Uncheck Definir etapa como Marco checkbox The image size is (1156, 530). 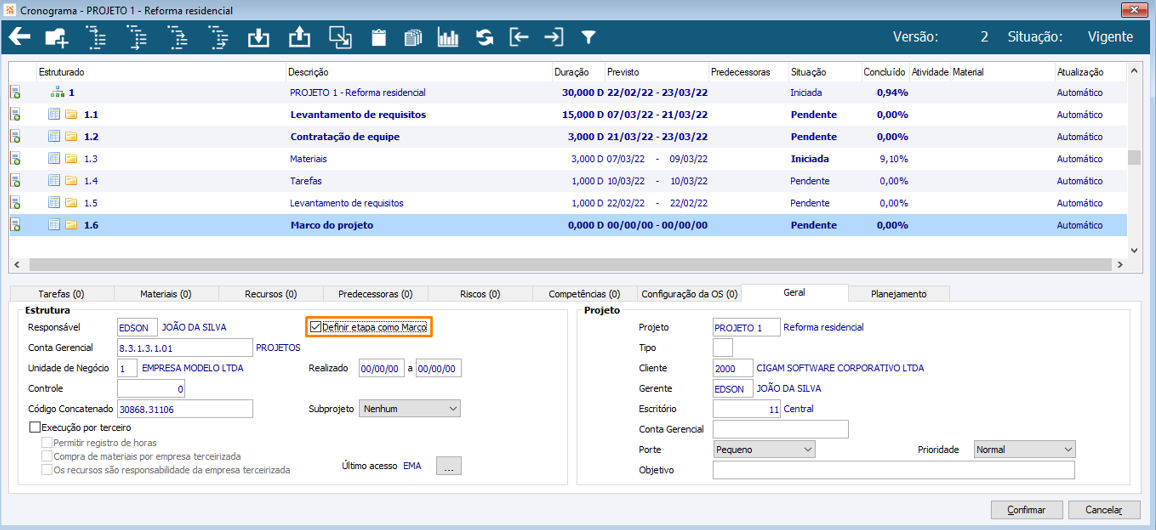pos(316,327)
